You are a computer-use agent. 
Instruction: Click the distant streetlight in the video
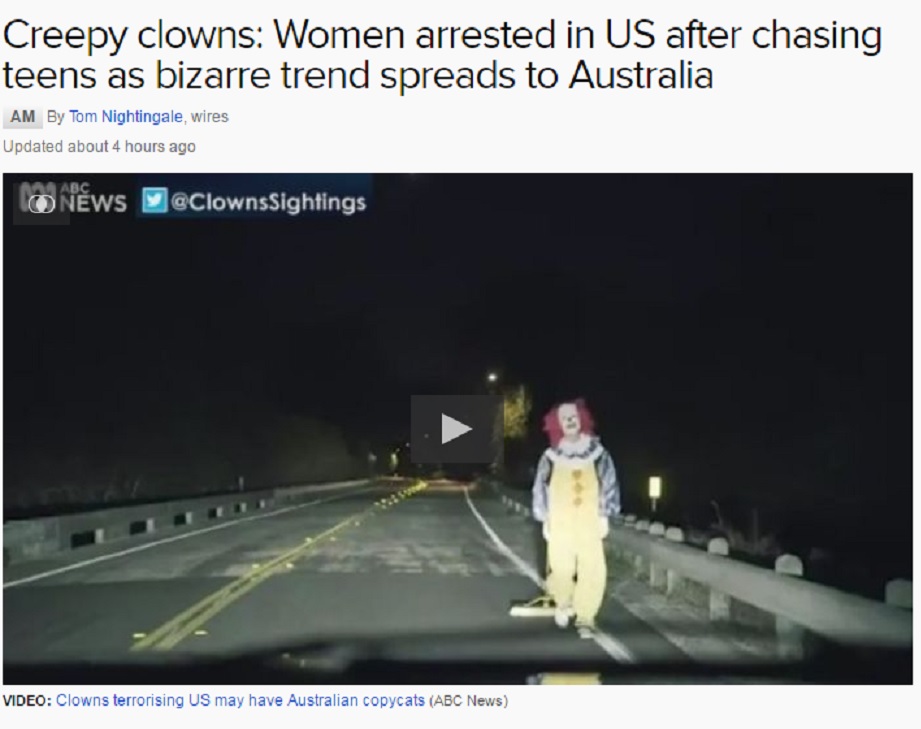(x=492, y=377)
